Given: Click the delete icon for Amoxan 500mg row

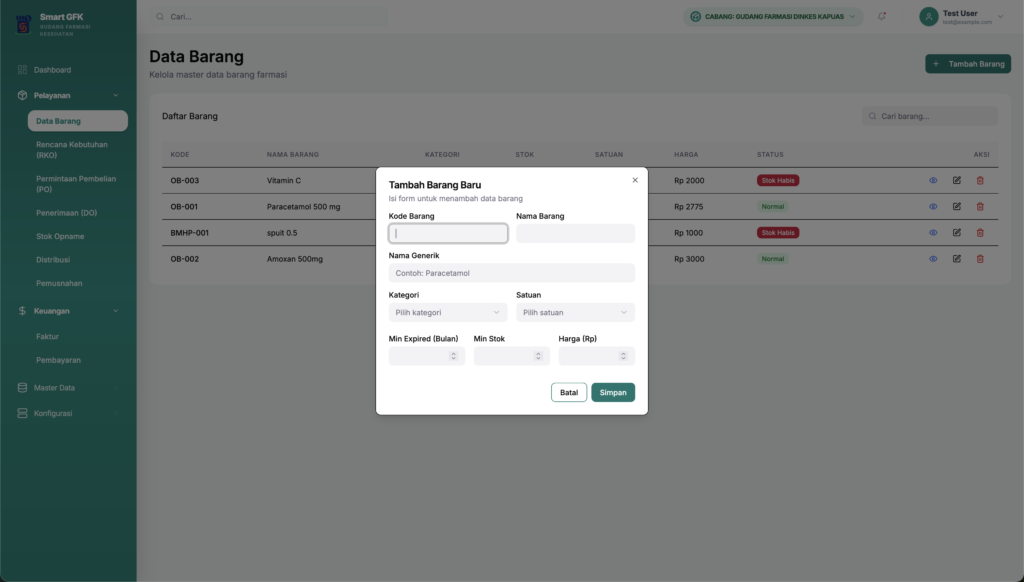Looking at the screenshot, I should click(x=980, y=258).
